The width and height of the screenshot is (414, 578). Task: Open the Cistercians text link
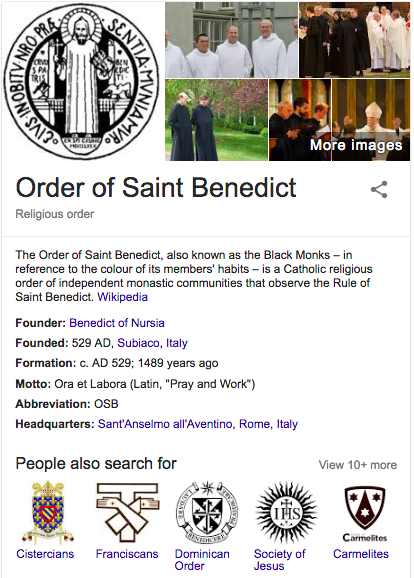45,554
